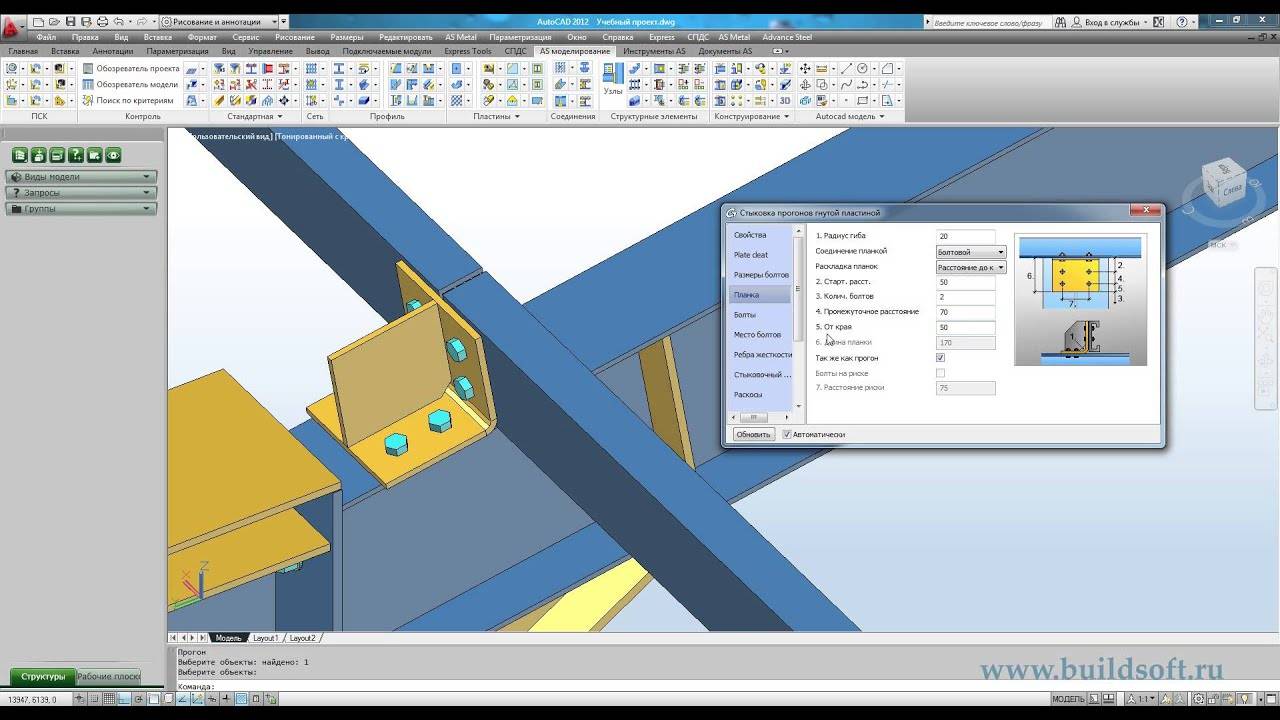The height and width of the screenshot is (720, 1280).
Task: Click the 'МОДЕЛЬ' status bar button
Action: 1069,699
